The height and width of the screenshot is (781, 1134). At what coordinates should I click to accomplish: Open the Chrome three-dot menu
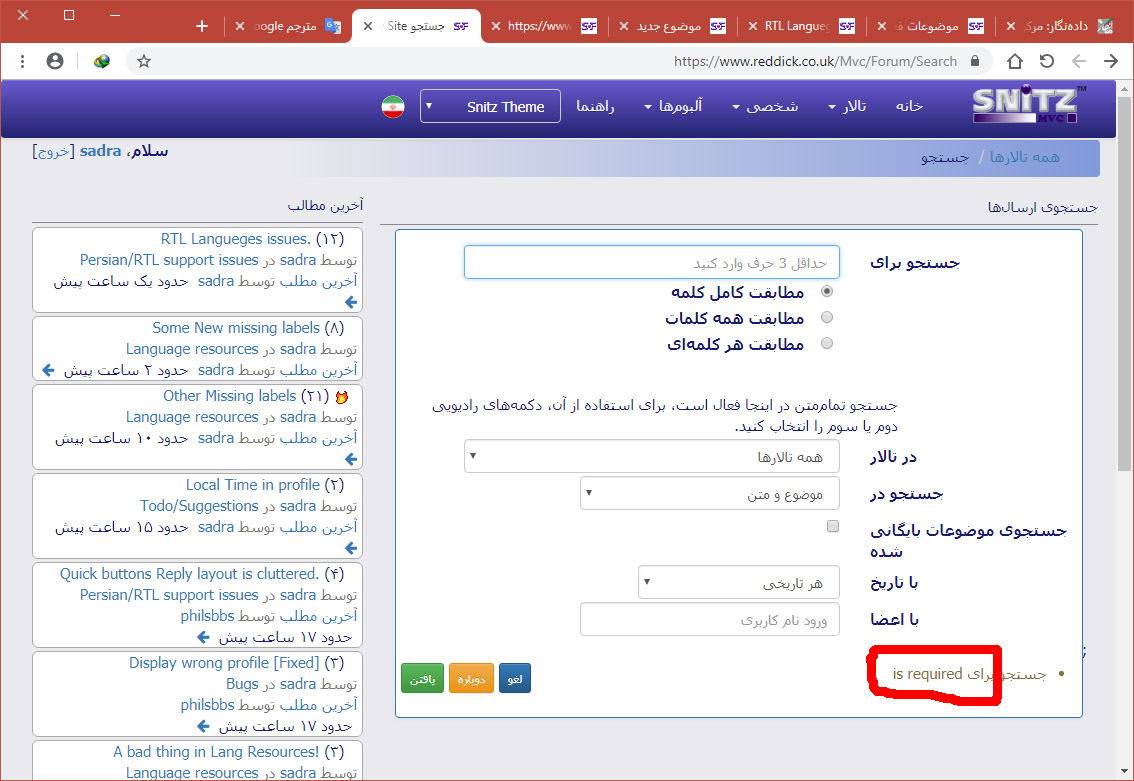20,61
